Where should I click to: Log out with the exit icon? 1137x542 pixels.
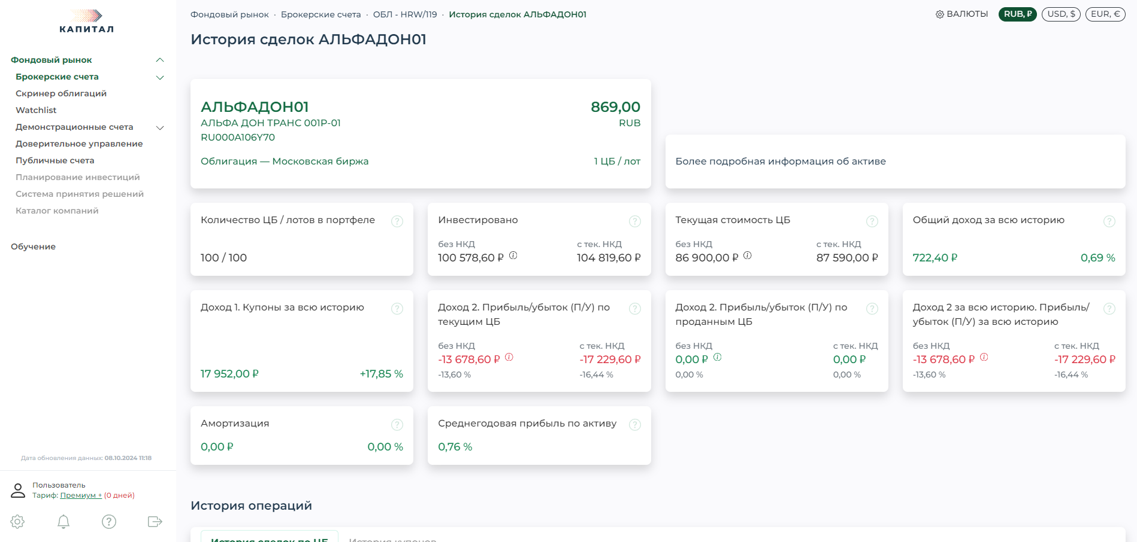(154, 521)
